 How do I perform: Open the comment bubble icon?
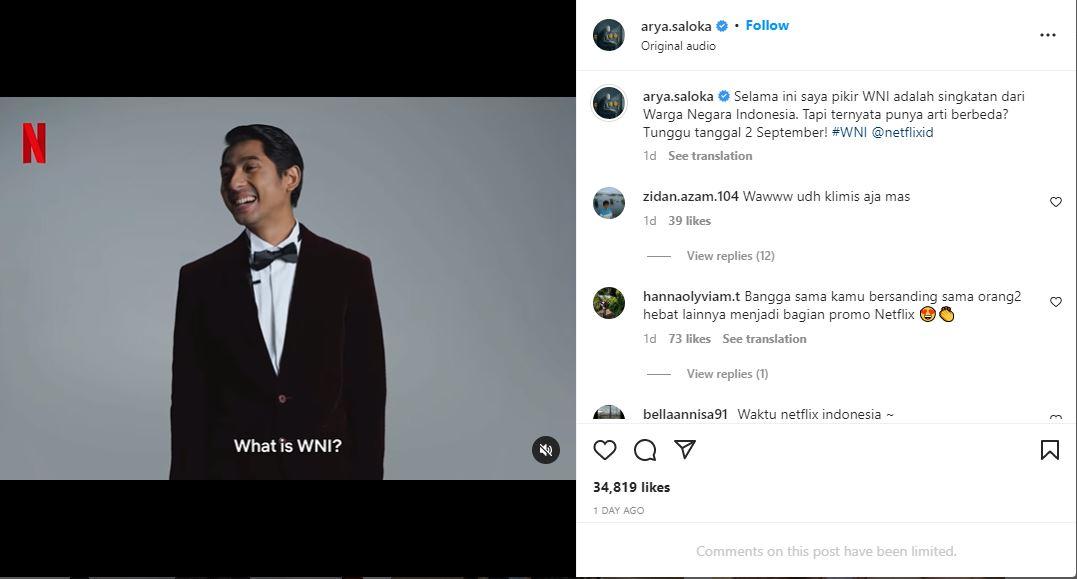click(x=645, y=450)
